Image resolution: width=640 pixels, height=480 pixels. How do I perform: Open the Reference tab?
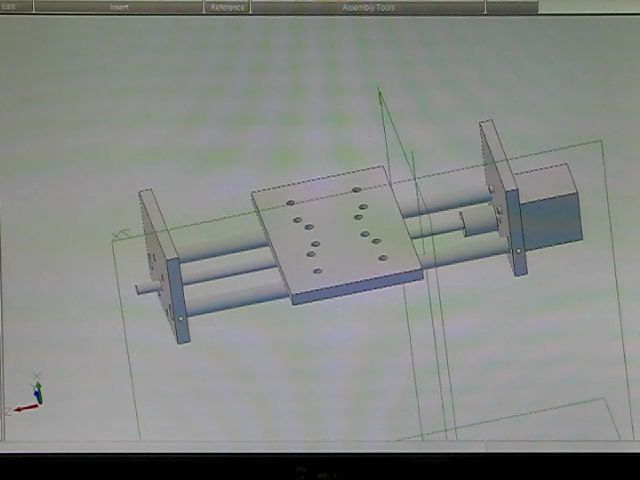pos(227,7)
